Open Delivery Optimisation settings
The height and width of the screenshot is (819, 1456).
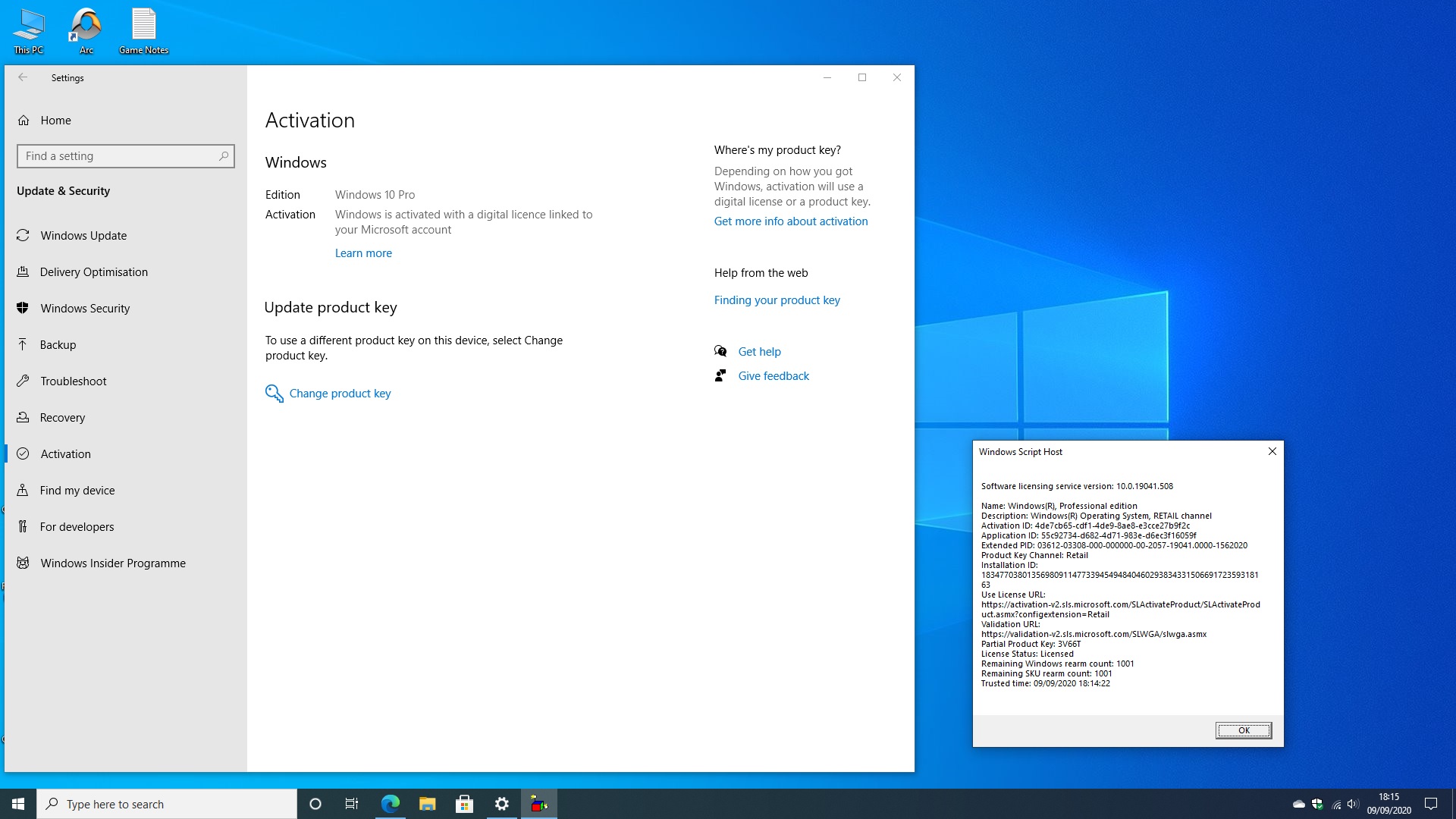coord(94,271)
